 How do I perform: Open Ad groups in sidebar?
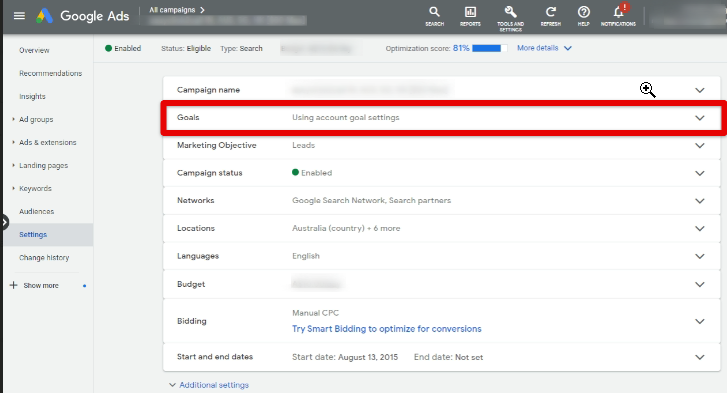[36, 120]
